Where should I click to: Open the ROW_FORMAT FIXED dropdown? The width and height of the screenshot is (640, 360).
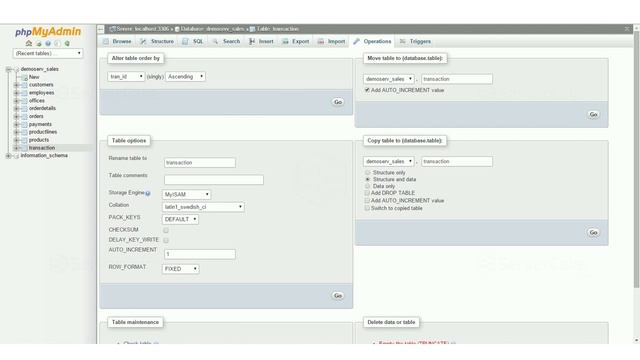point(180,269)
